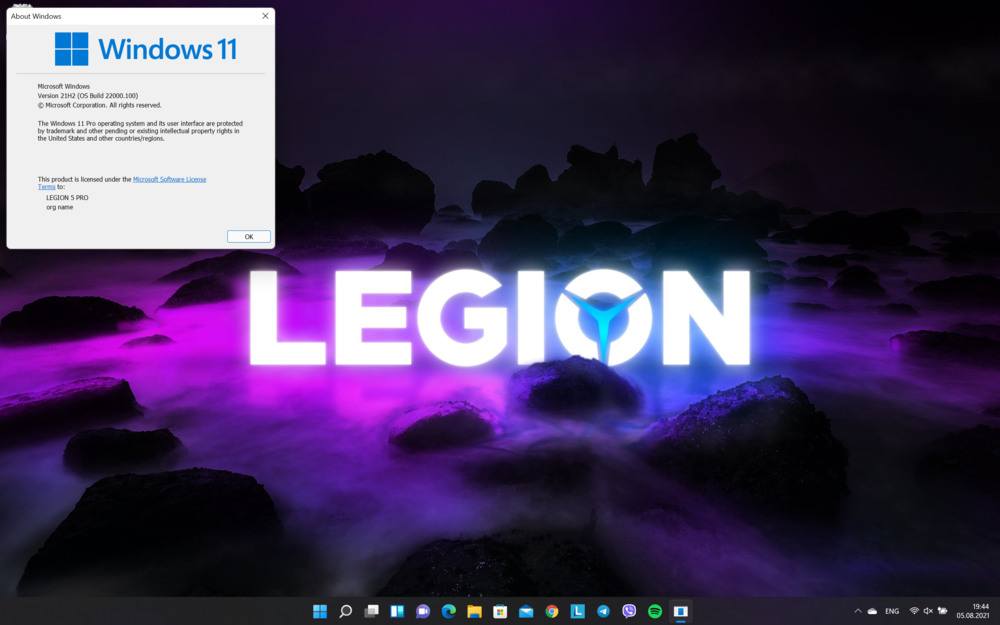Click the 'org name' text
1000x625 pixels.
59,207
